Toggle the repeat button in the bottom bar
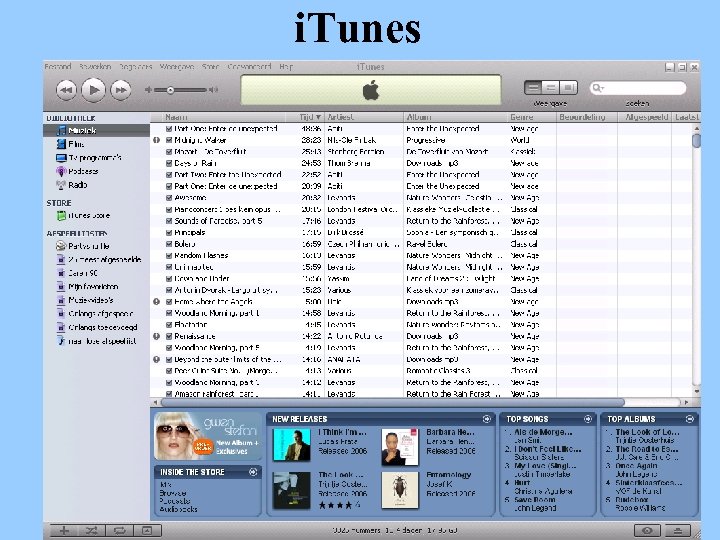This screenshot has height=540, width=720. click(x=119, y=531)
